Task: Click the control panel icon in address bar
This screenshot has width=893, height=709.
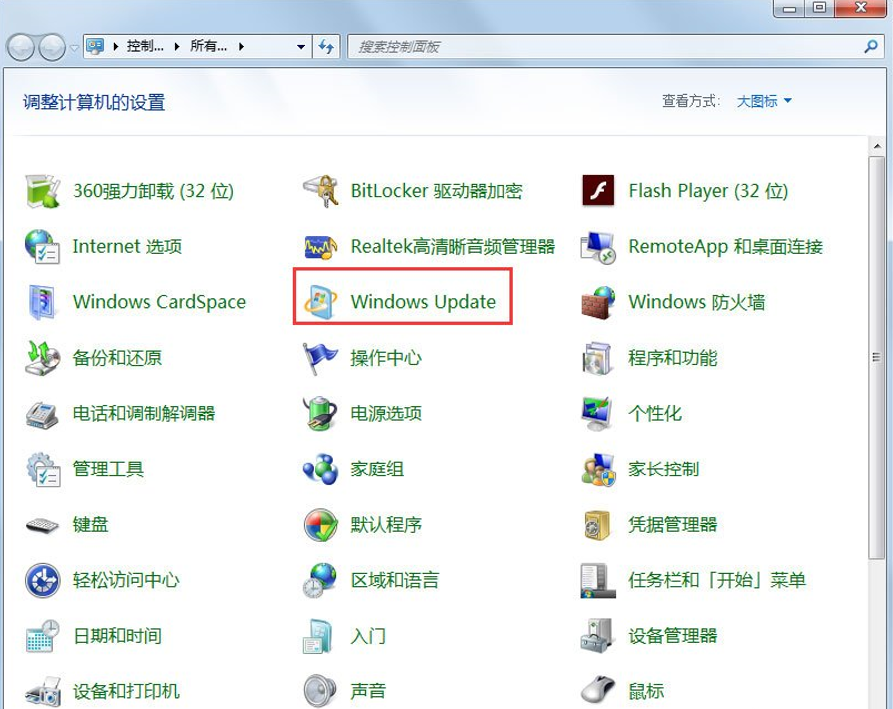Action: point(95,46)
